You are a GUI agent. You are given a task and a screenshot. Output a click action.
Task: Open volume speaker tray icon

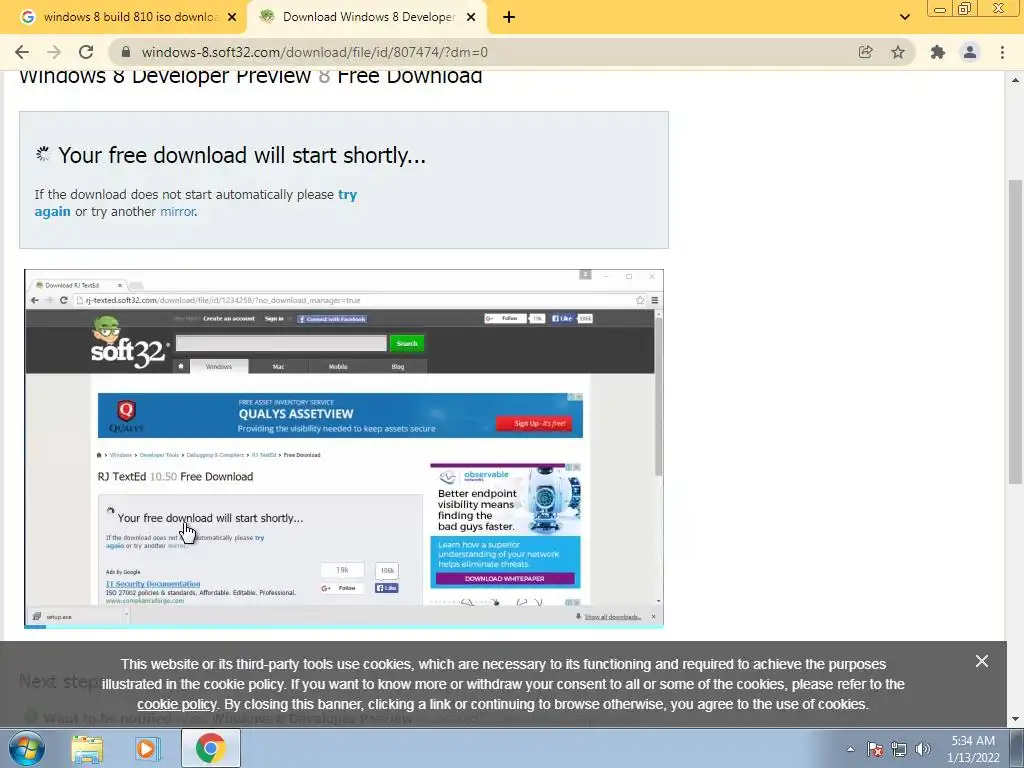[923, 749]
